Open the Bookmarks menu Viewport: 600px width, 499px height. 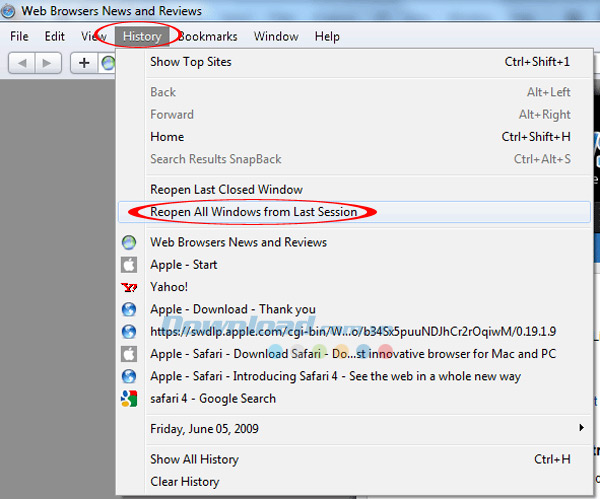pyautogui.click(x=208, y=36)
